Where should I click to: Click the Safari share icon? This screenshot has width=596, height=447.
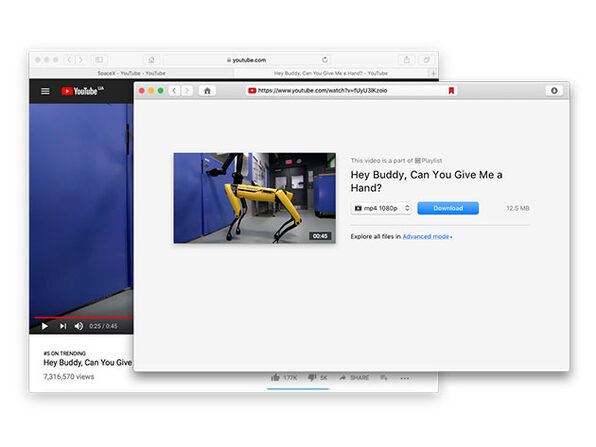[407, 60]
